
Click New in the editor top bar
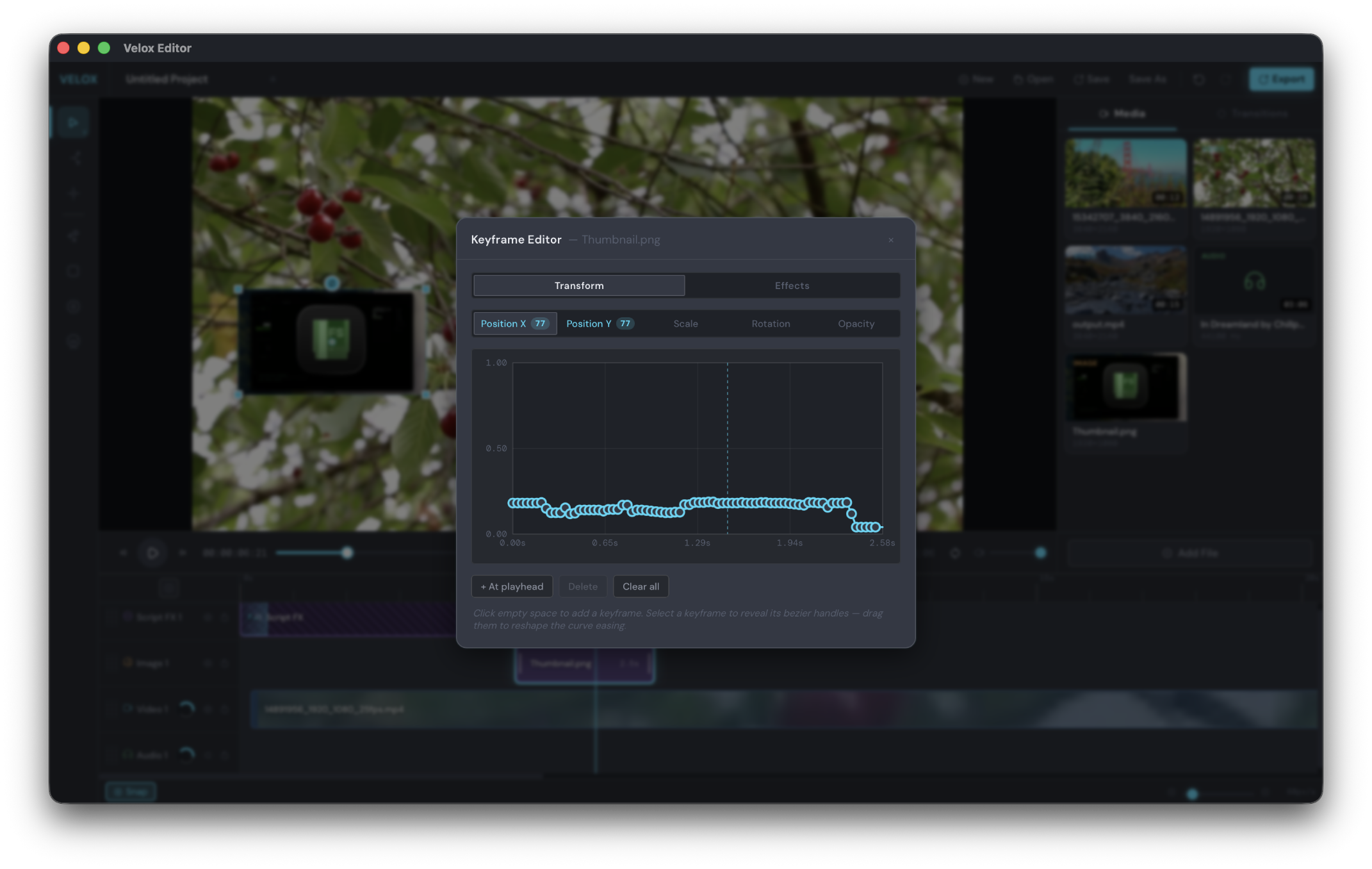pos(976,79)
